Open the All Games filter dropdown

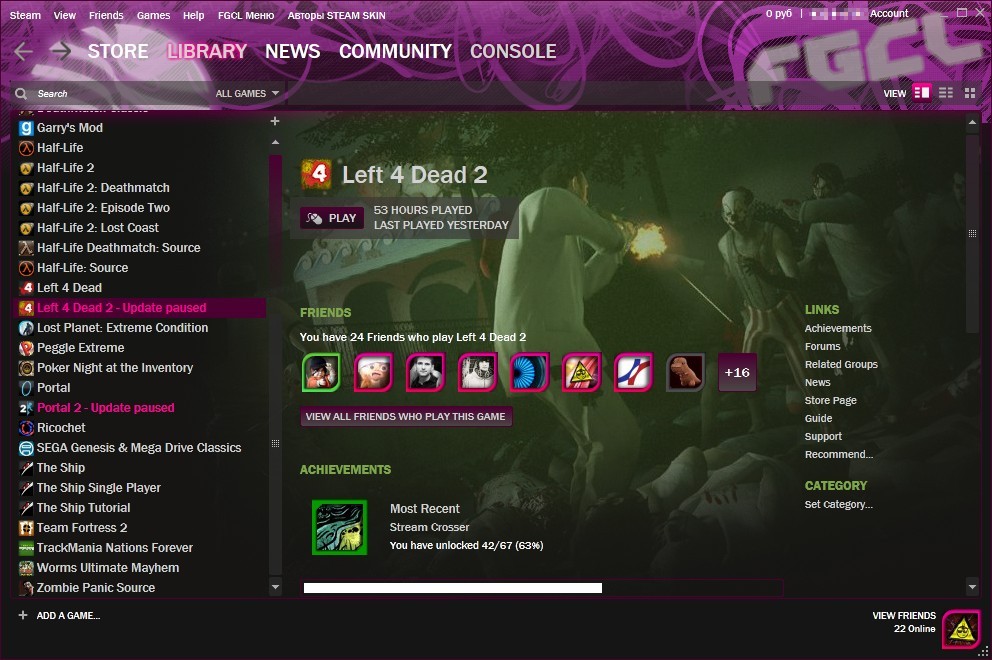[247, 94]
